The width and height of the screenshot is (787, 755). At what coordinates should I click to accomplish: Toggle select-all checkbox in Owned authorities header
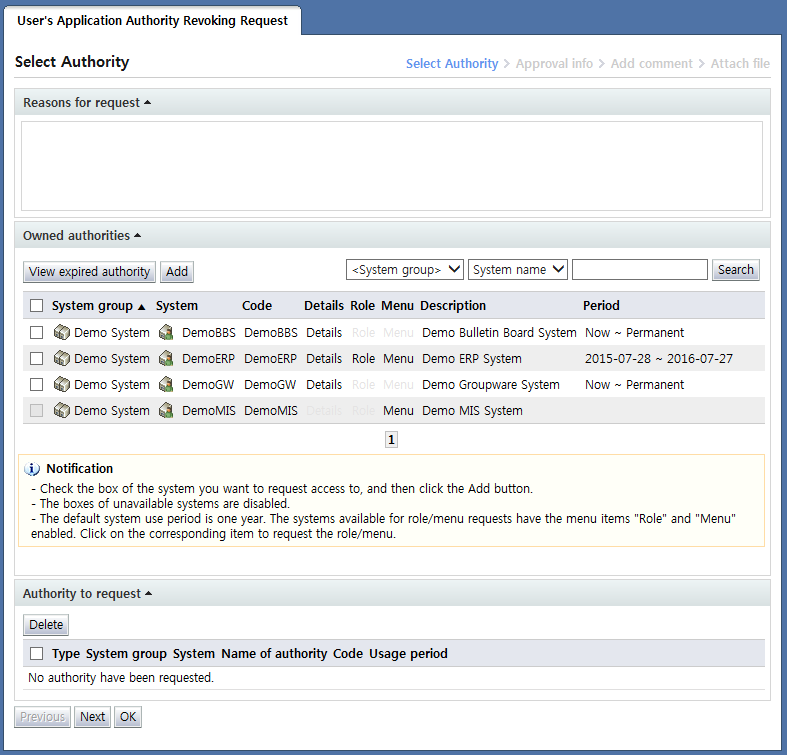[x=36, y=306]
